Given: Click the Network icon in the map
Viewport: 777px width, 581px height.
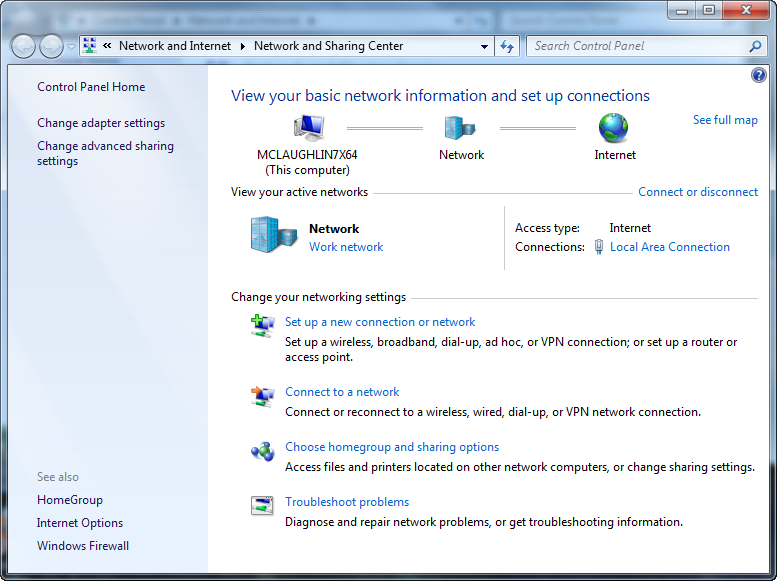Looking at the screenshot, I should [460, 128].
